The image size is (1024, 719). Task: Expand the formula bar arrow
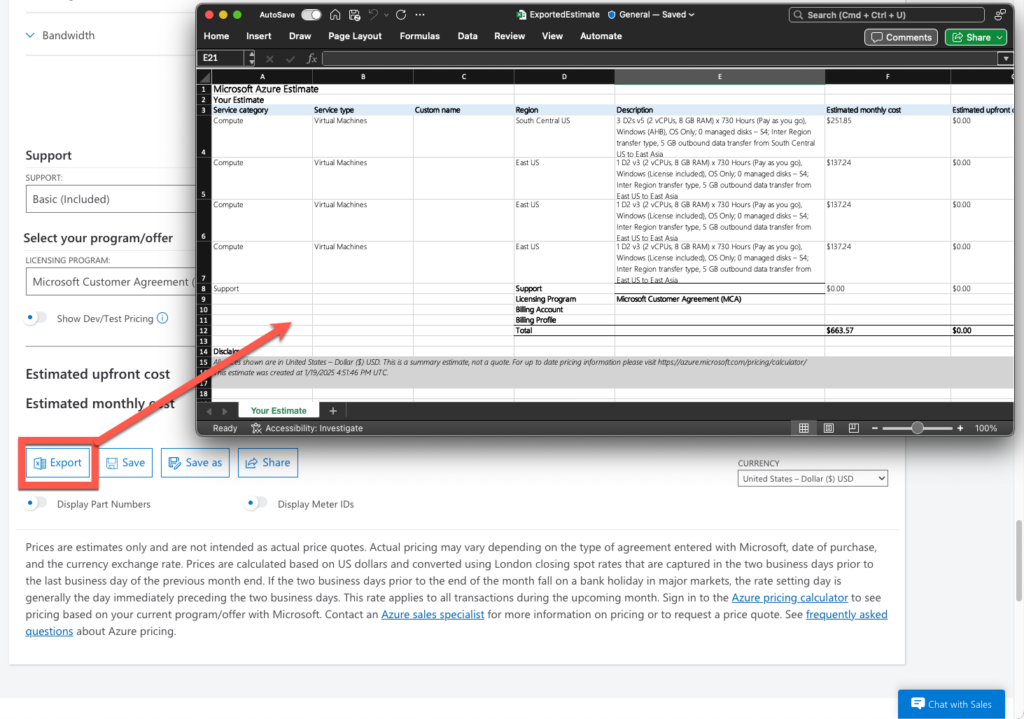point(1005,59)
